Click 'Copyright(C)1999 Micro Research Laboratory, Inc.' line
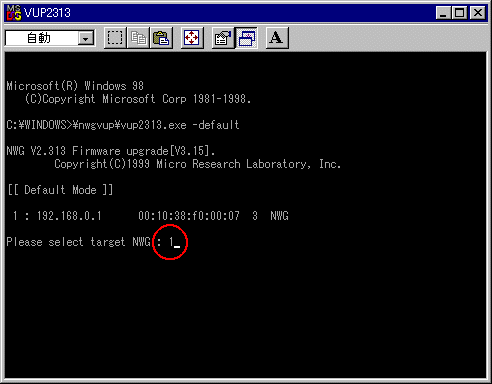This screenshot has height=384, width=492. 198,164
